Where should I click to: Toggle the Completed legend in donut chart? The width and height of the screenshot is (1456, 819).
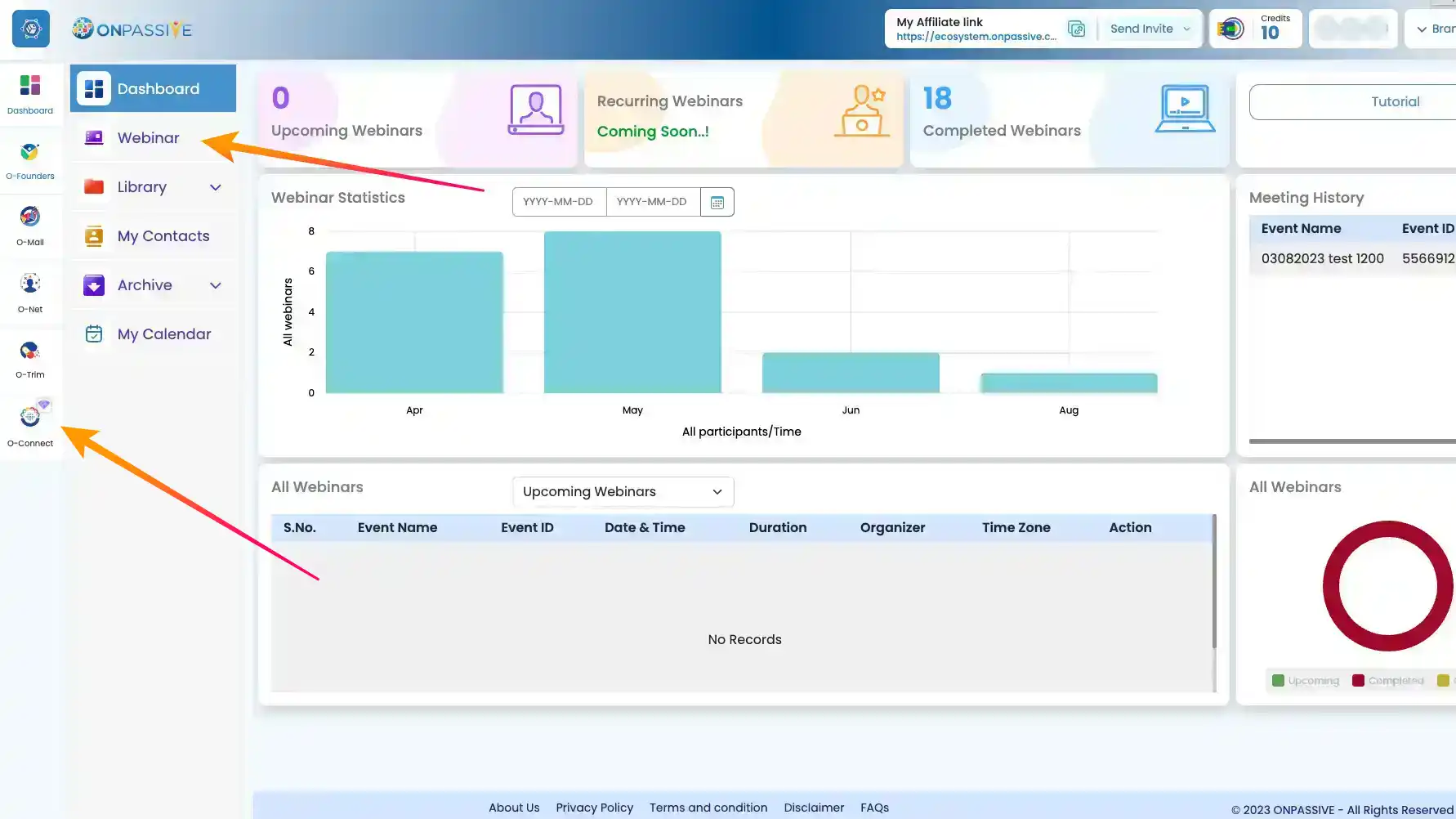point(1388,681)
